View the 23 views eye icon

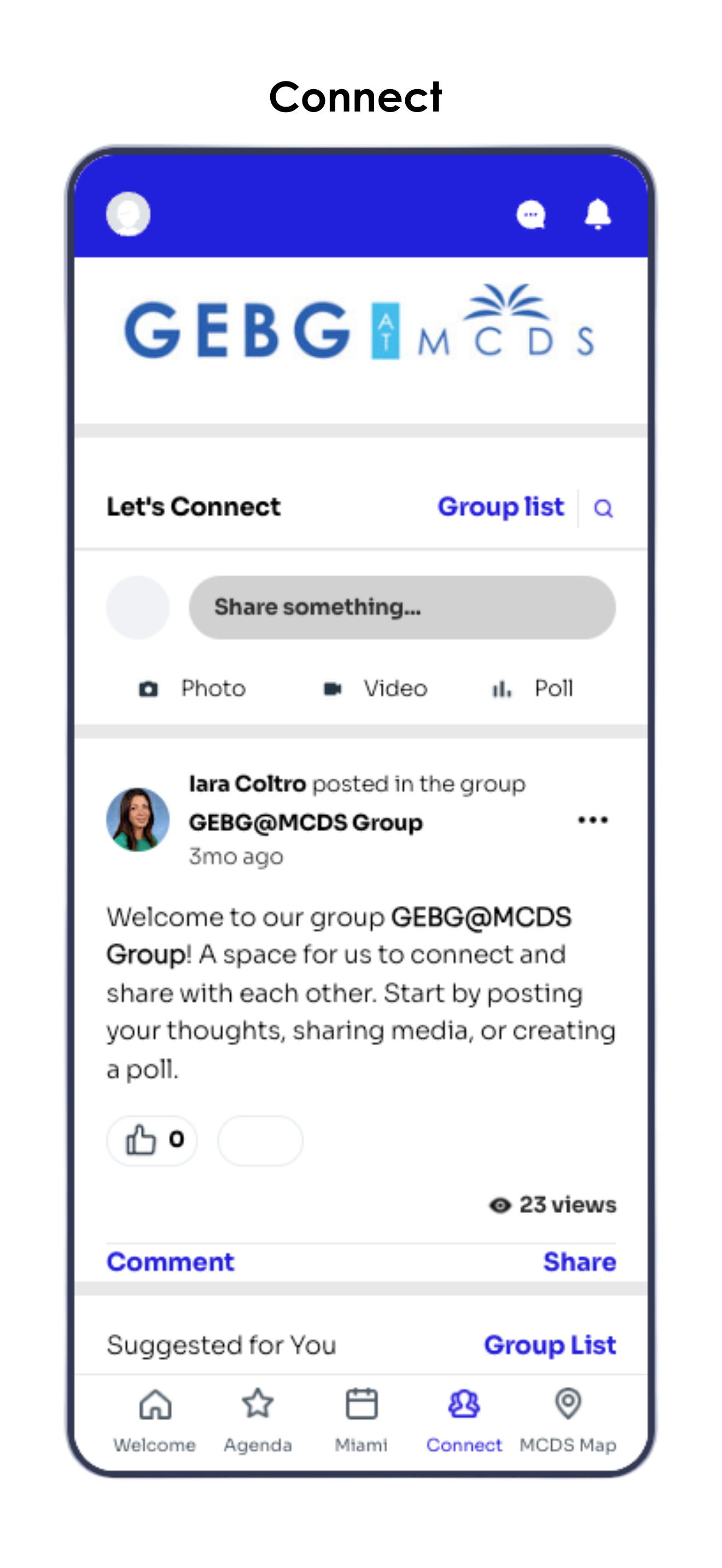500,1204
